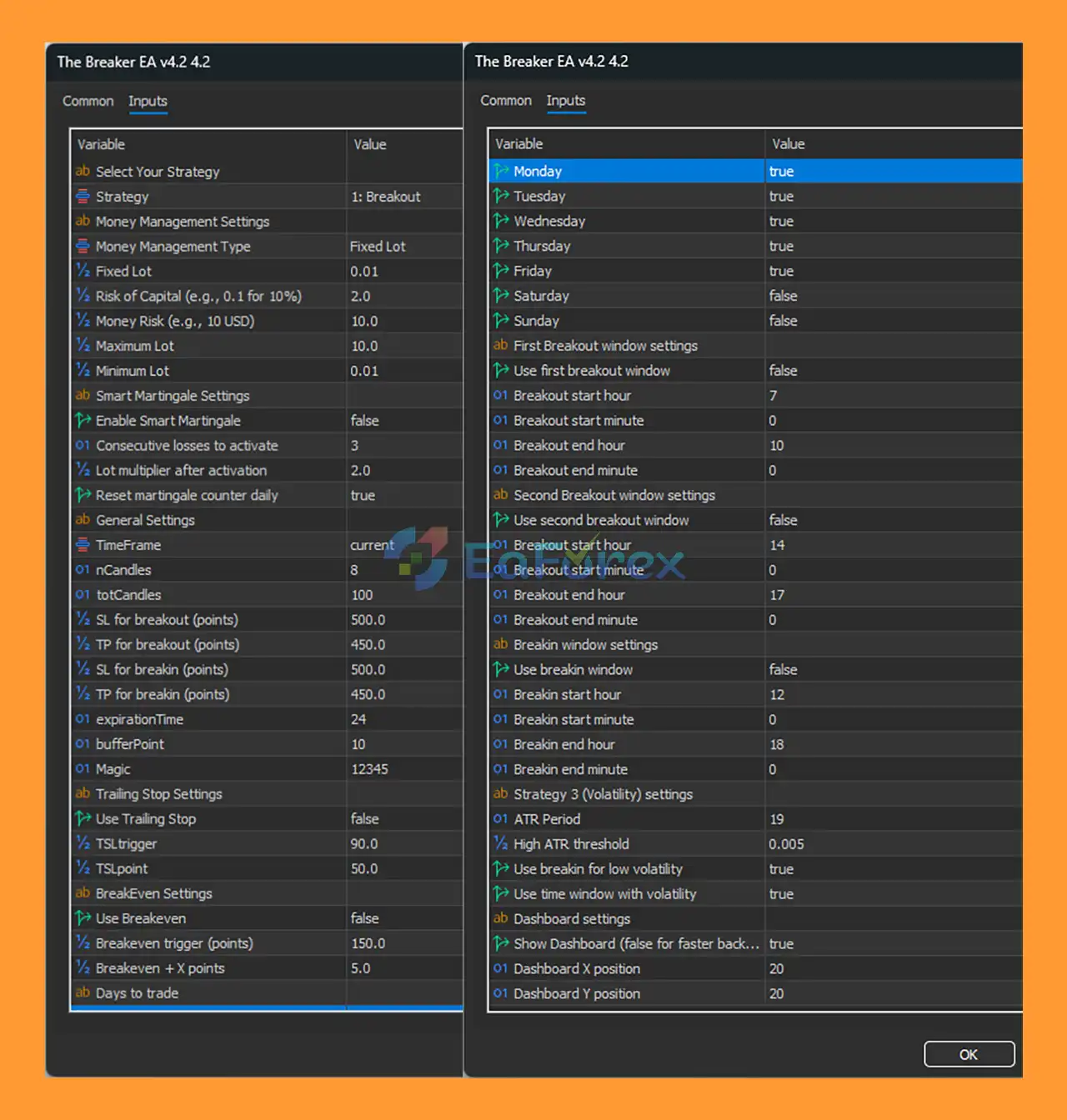Switch to the Common tab in left dialog
Image resolution: width=1067 pixels, height=1120 pixels.
point(88,101)
